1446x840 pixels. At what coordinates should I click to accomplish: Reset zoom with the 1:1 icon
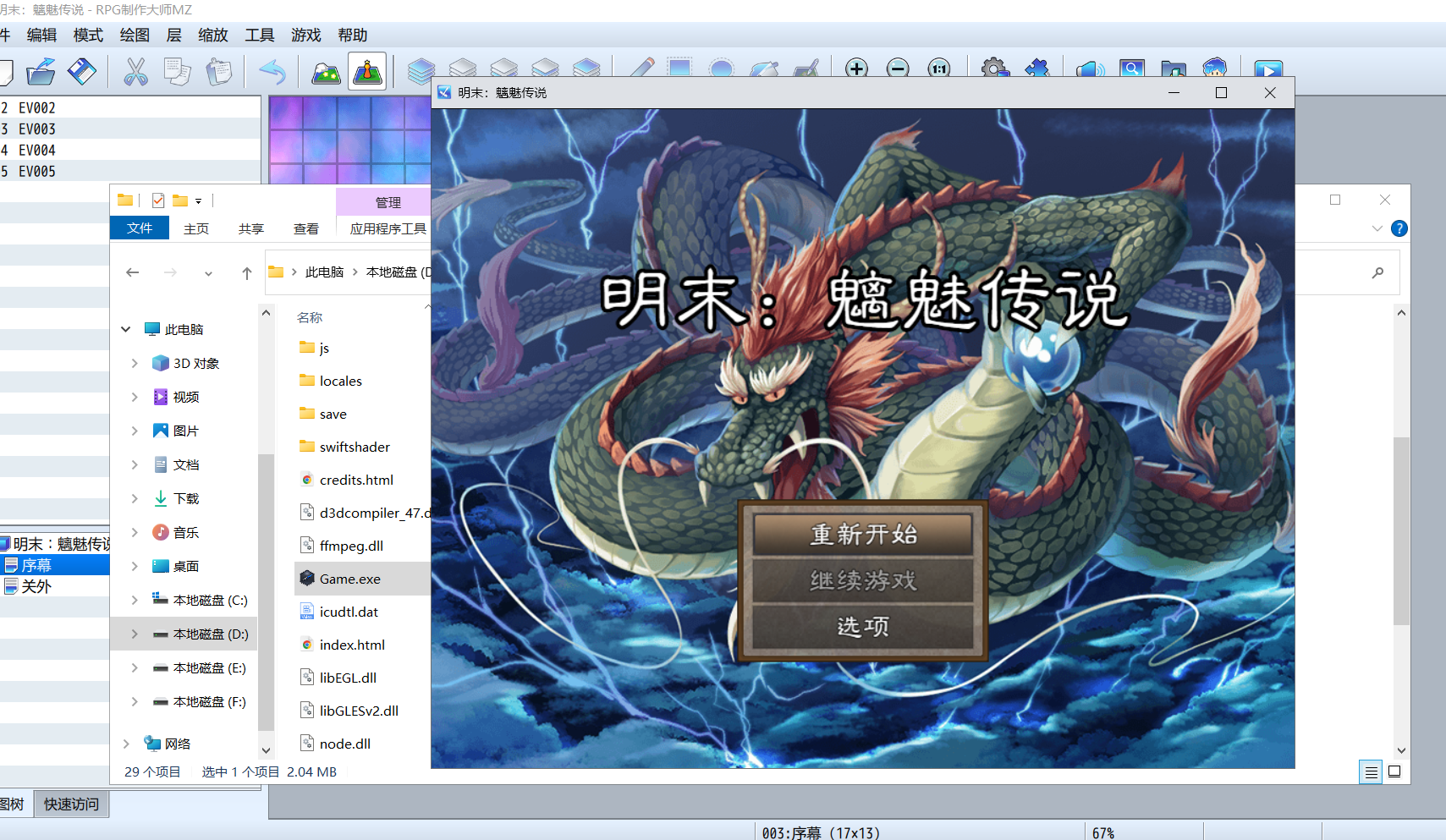pyautogui.click(x=939, y=68)
